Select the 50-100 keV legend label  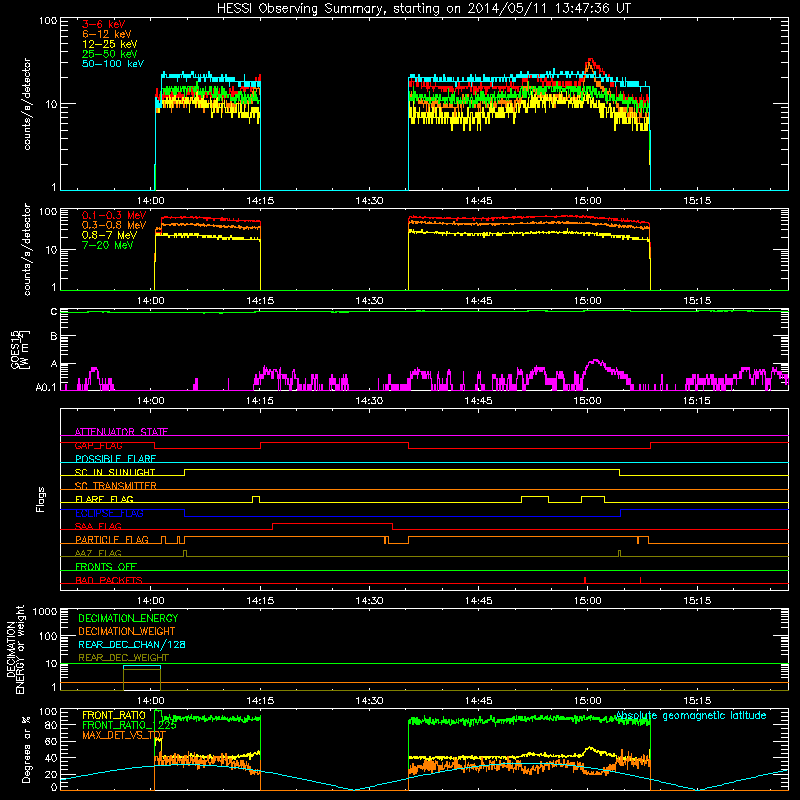(x=113, y=64)
